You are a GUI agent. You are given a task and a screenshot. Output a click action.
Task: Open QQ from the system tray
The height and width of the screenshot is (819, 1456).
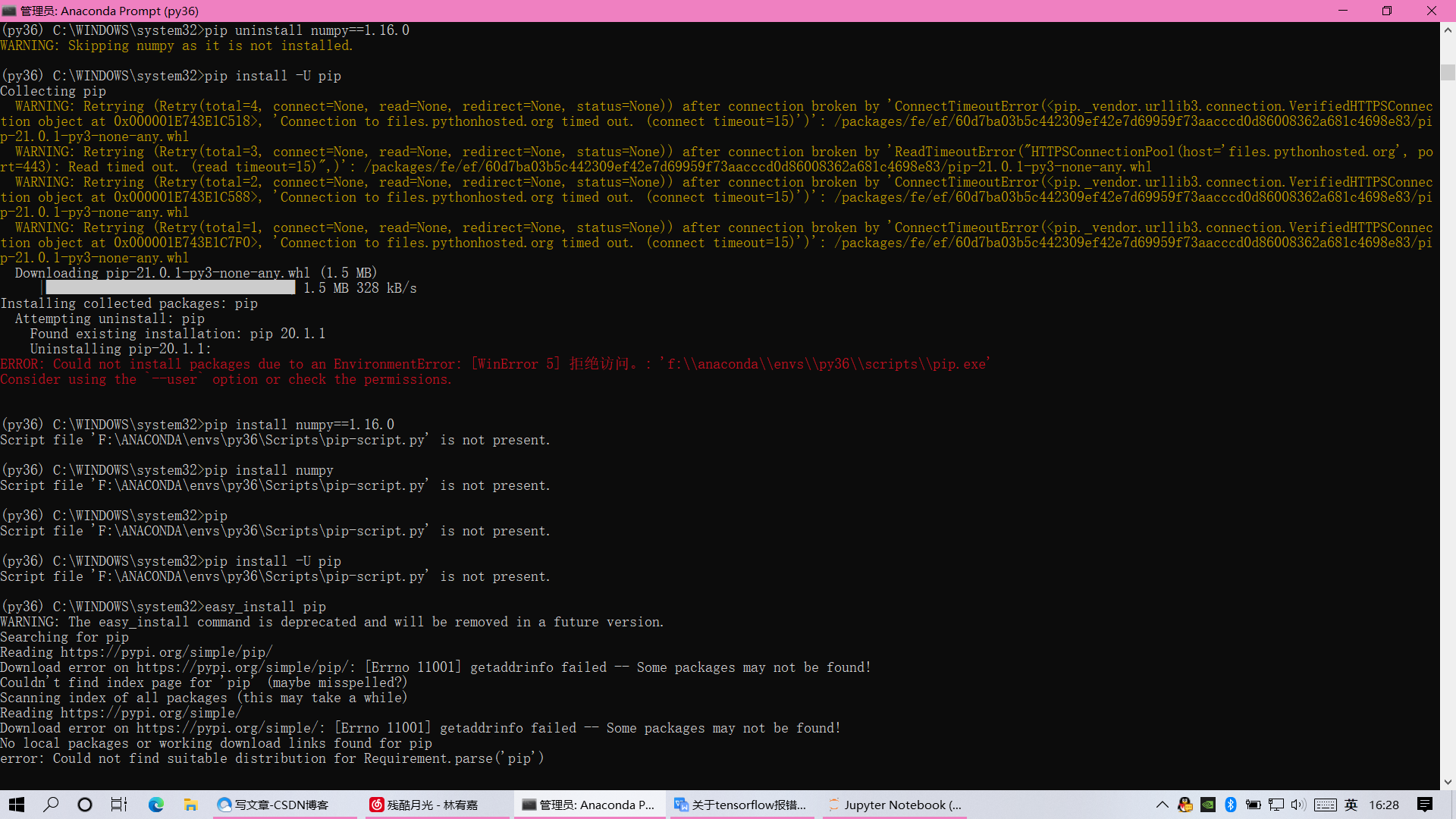(x=1185, y=805)
